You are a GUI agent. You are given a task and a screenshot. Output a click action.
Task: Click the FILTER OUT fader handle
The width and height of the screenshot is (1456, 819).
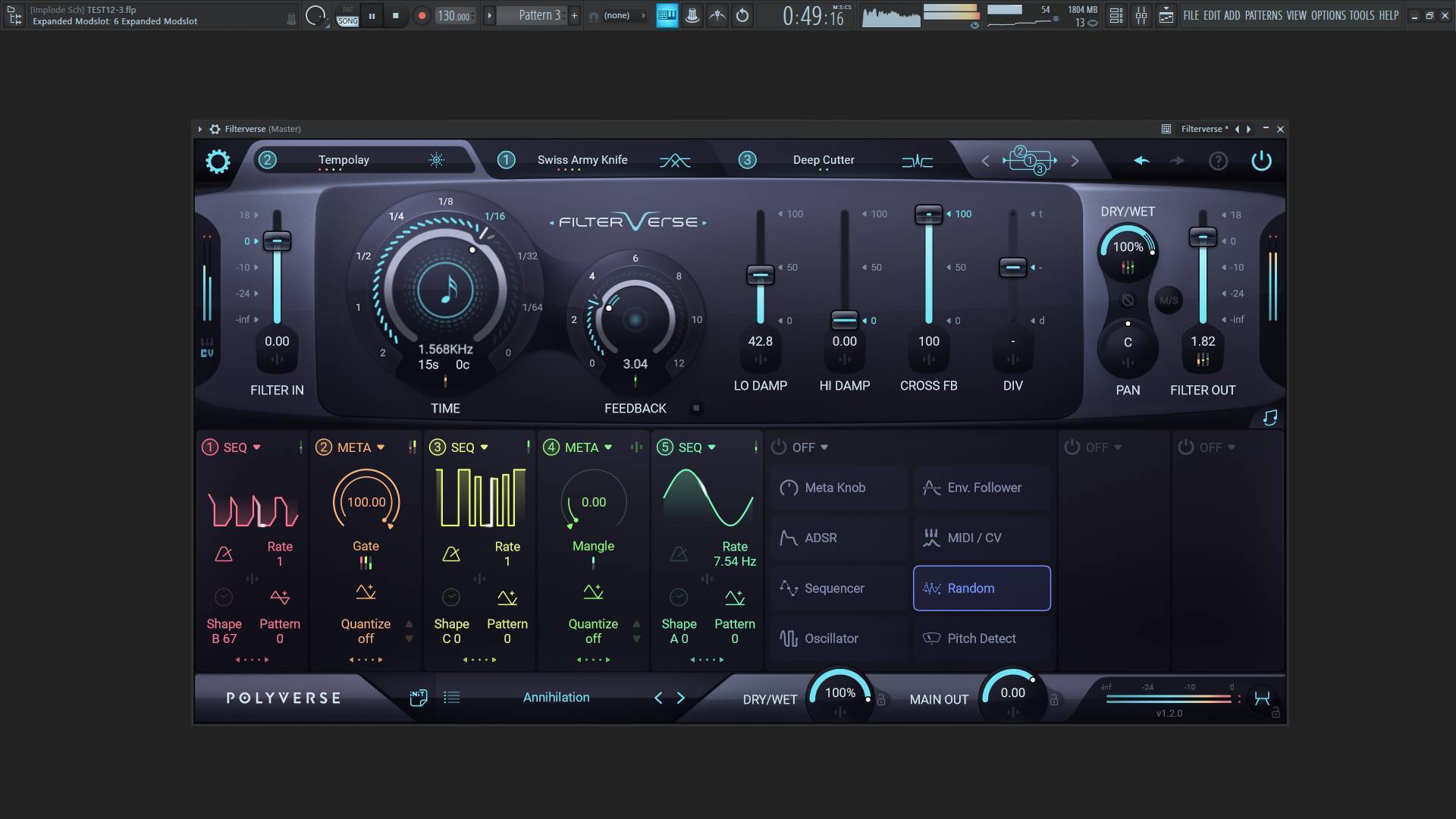tap(1203, 237)
